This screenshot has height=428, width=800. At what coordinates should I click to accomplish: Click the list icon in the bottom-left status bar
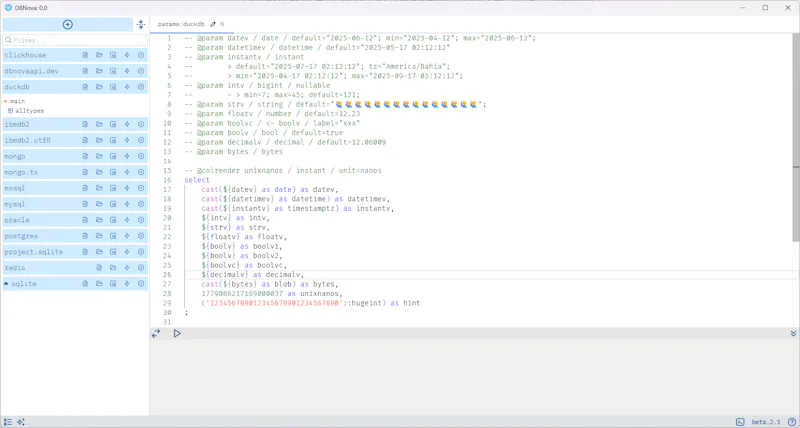[8, 422]
